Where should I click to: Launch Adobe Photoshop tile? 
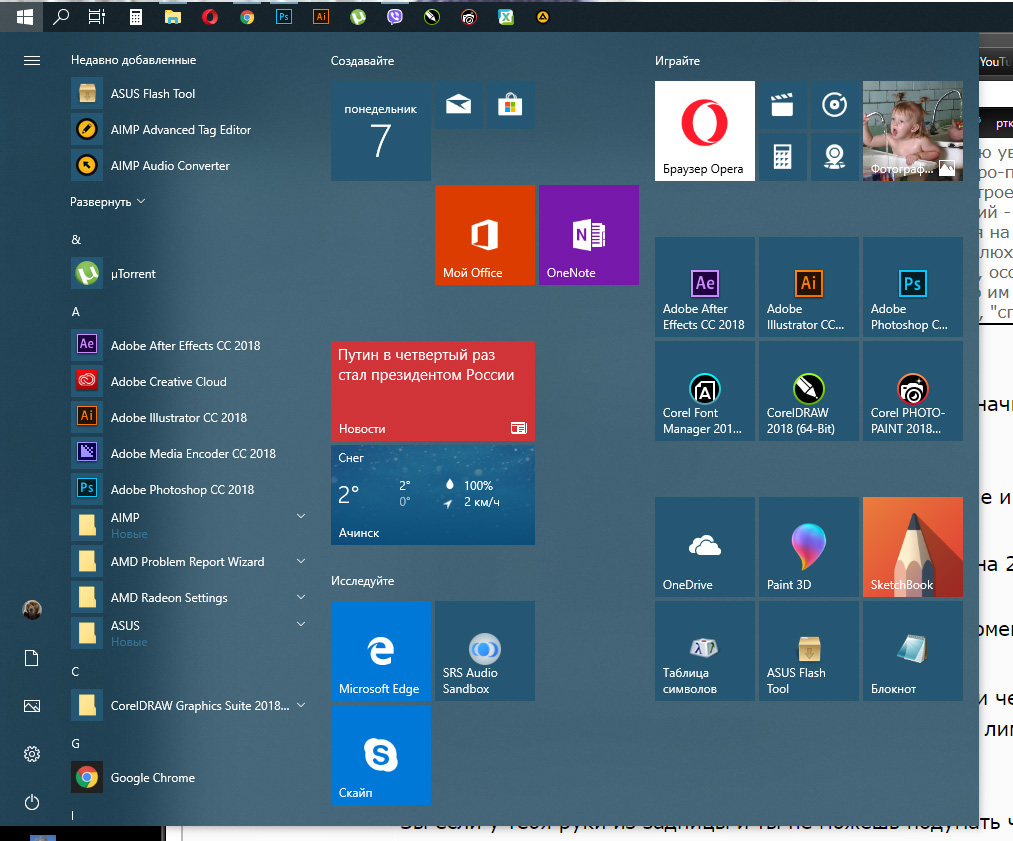point(912,287)
